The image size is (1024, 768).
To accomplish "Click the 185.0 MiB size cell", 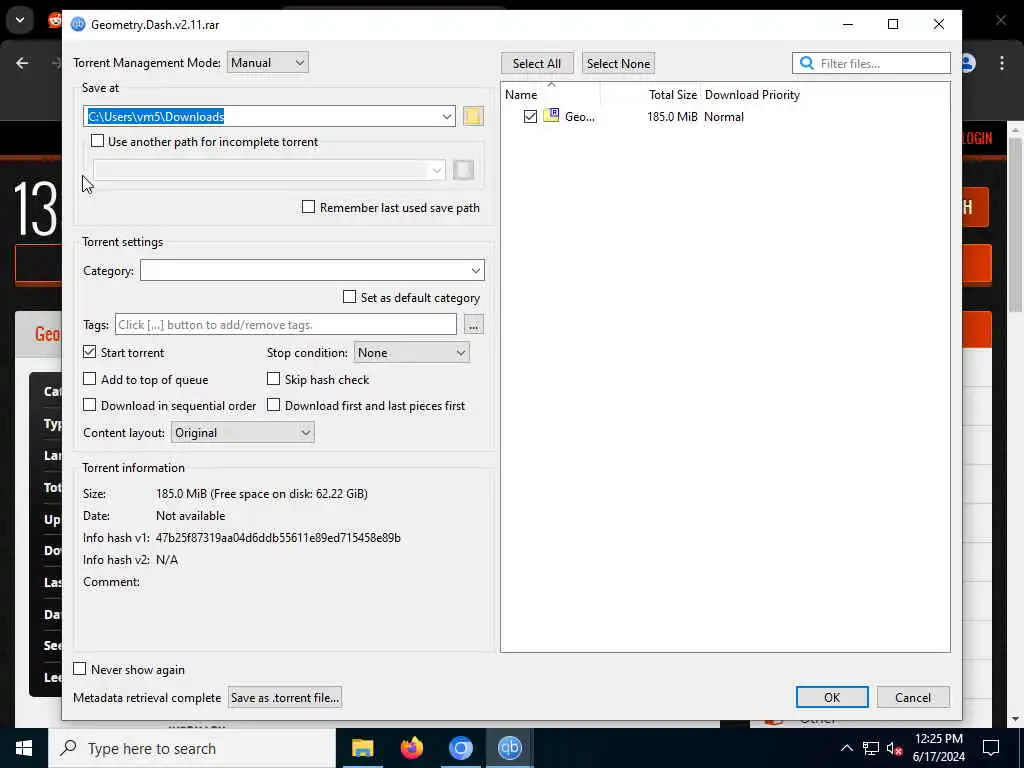I will point(672,117).
